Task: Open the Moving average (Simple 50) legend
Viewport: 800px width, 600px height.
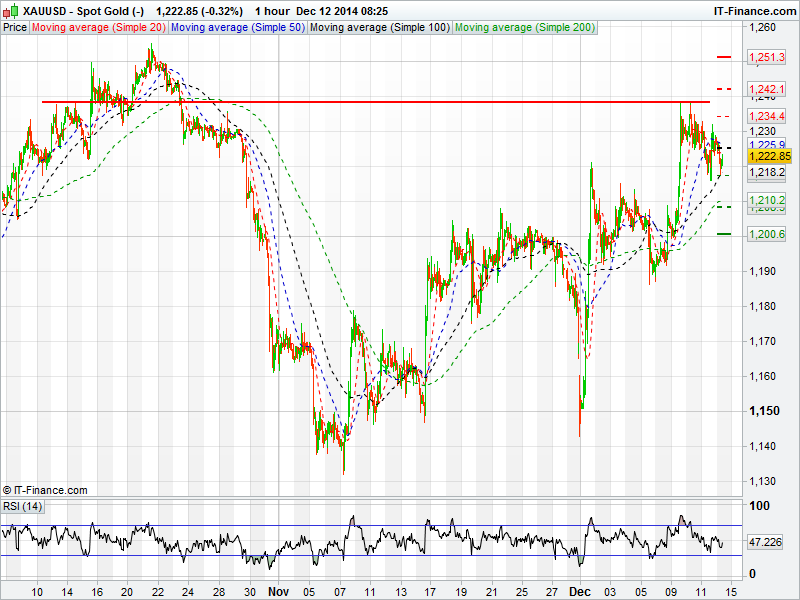Action: click(x=237, y=27)
